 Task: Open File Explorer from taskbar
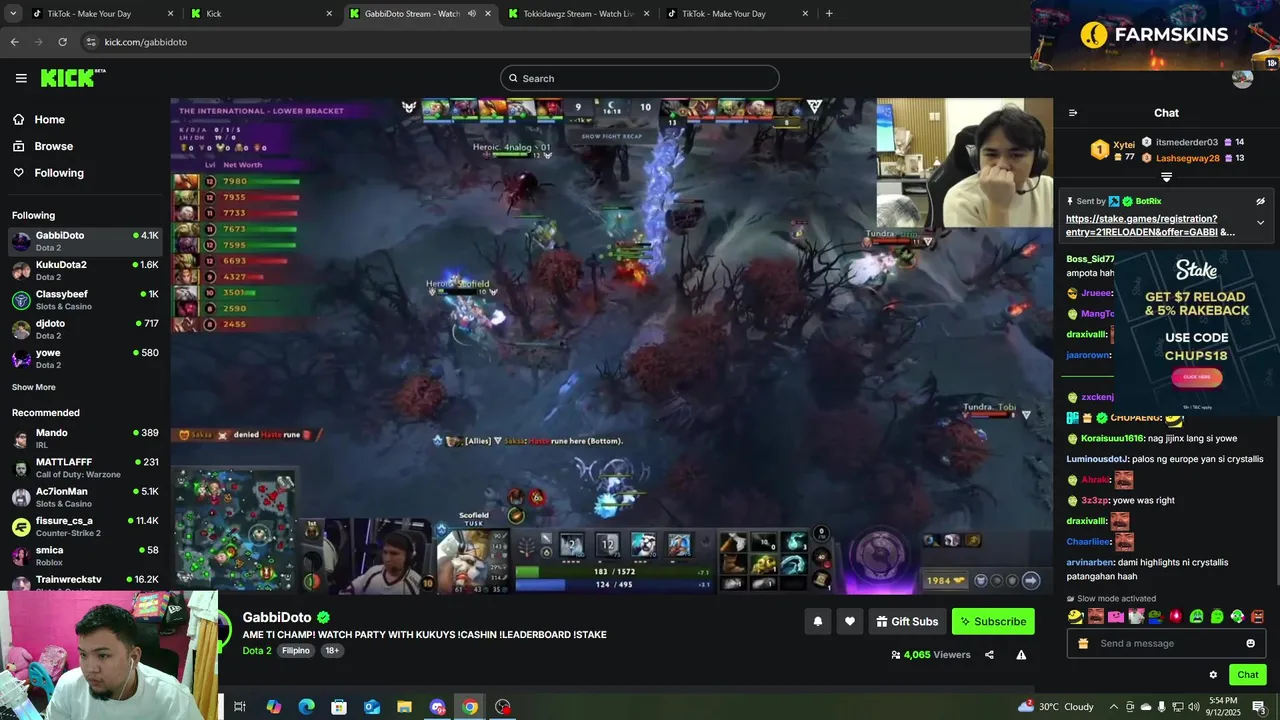tap(404, 707)
